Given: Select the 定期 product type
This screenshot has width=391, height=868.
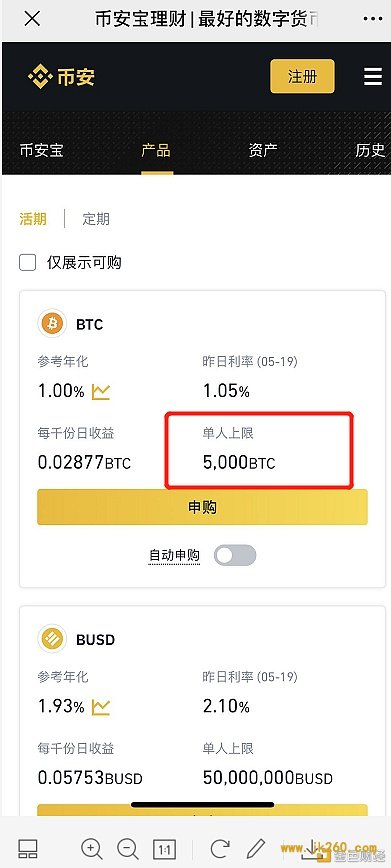Looking at the screenshot, I should point(96,219).
